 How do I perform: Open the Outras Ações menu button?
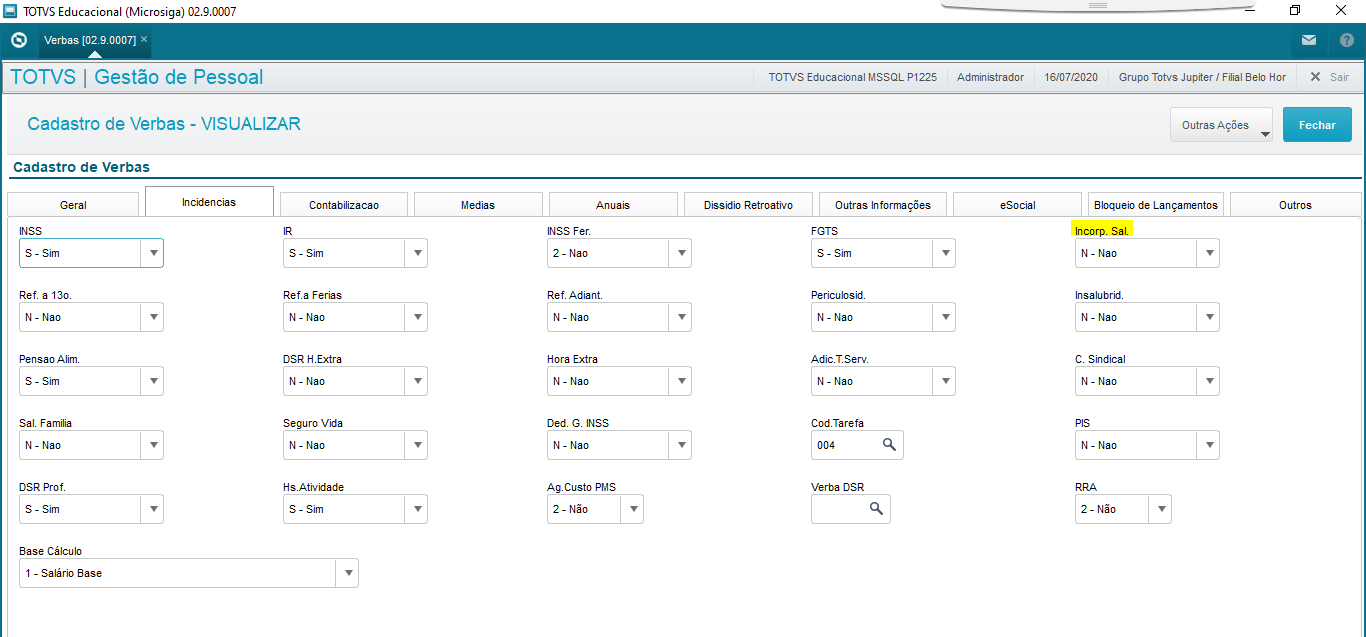pos(1221,125)
